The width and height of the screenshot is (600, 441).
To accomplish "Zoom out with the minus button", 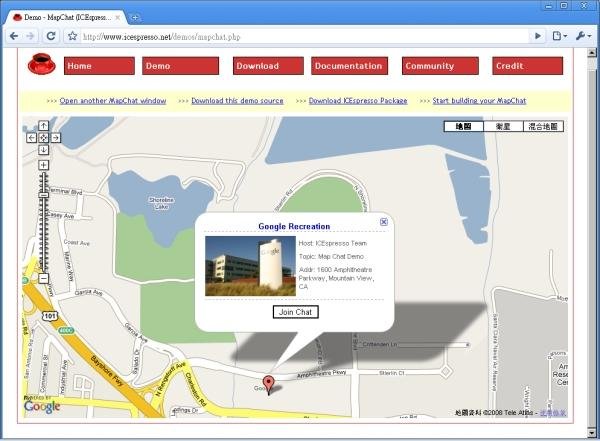I will [44, 278].
